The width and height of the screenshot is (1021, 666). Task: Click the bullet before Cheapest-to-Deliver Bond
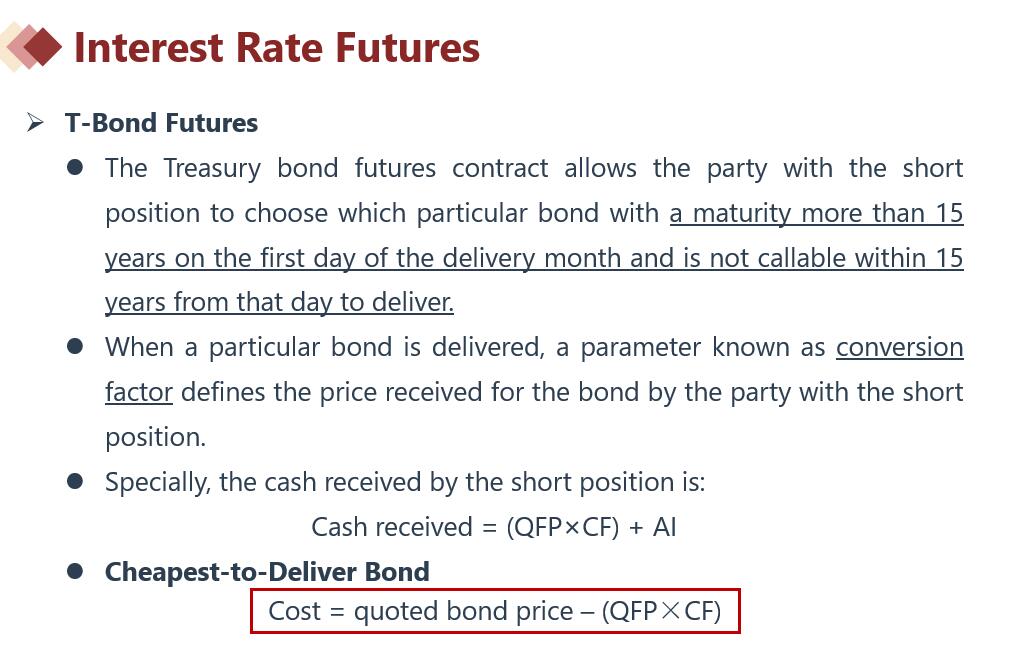[75, 572]
